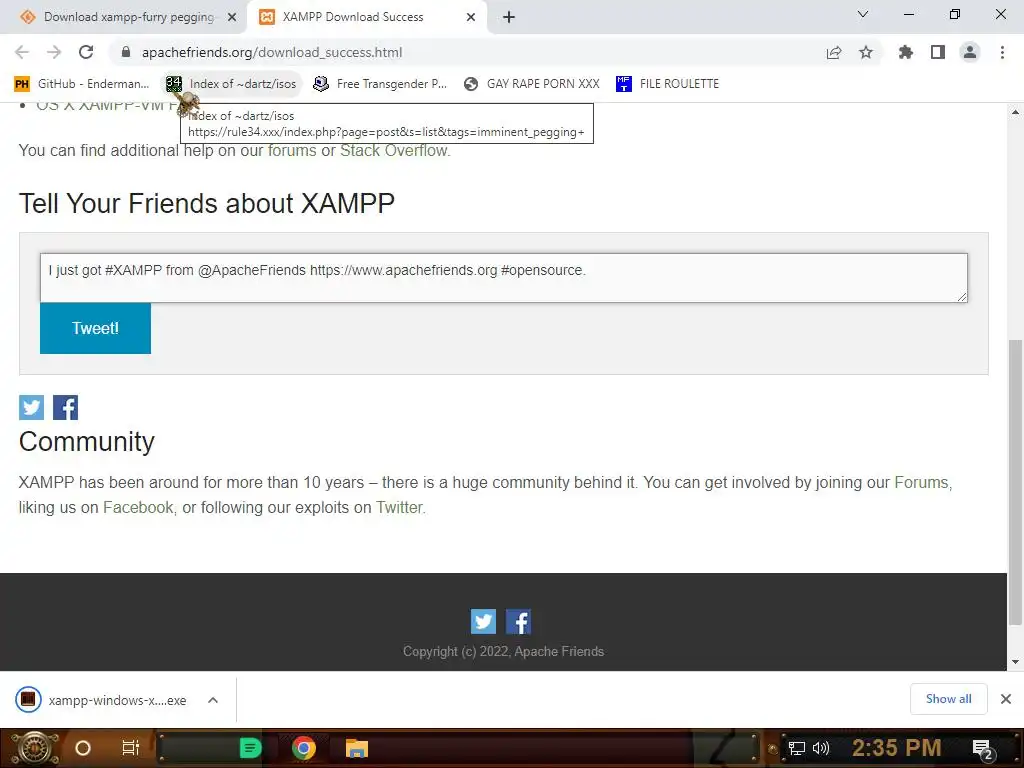Click the footer Facebook icon

coord(519,622)
